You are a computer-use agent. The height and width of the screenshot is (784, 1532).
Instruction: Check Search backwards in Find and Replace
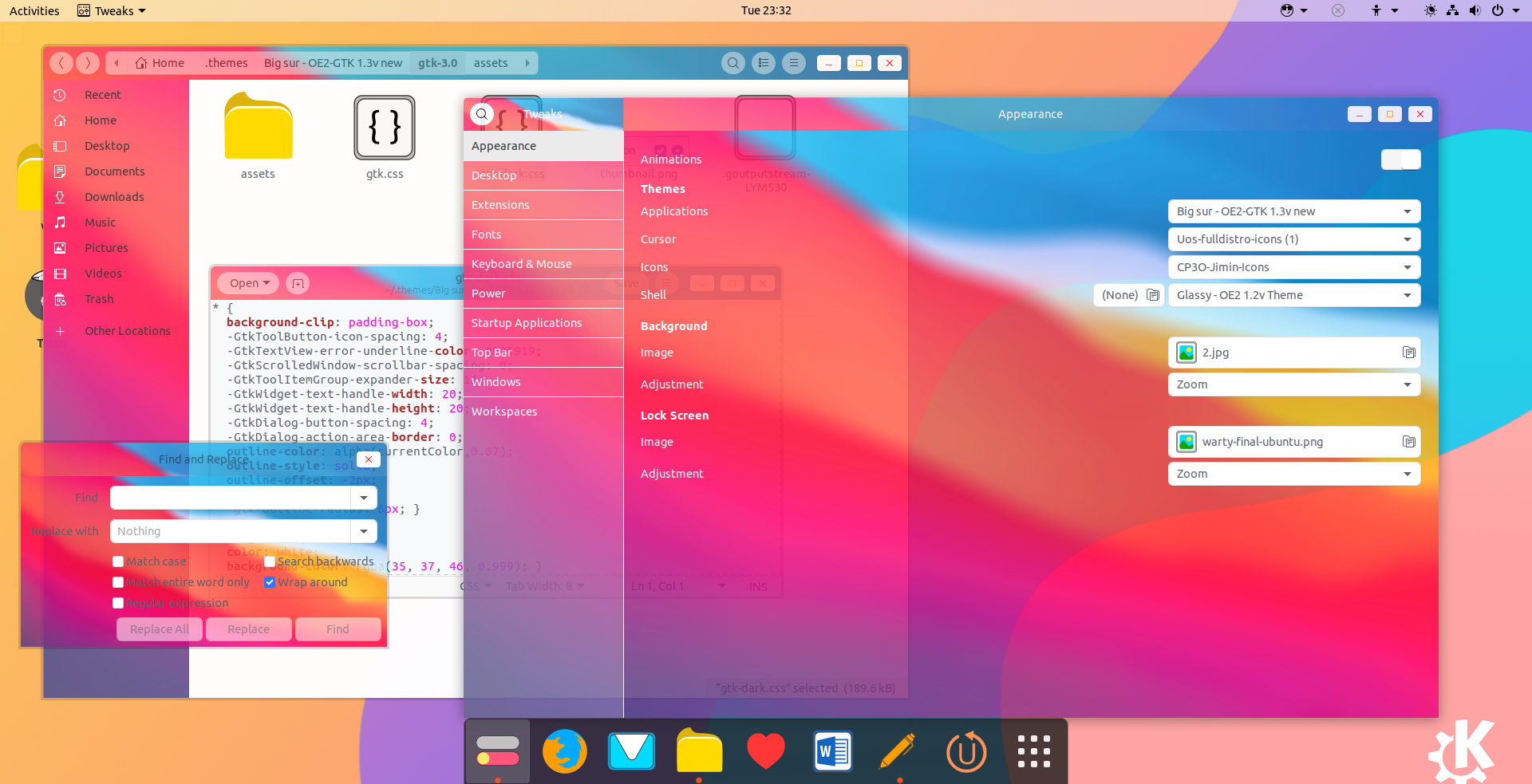click(270, 561)
